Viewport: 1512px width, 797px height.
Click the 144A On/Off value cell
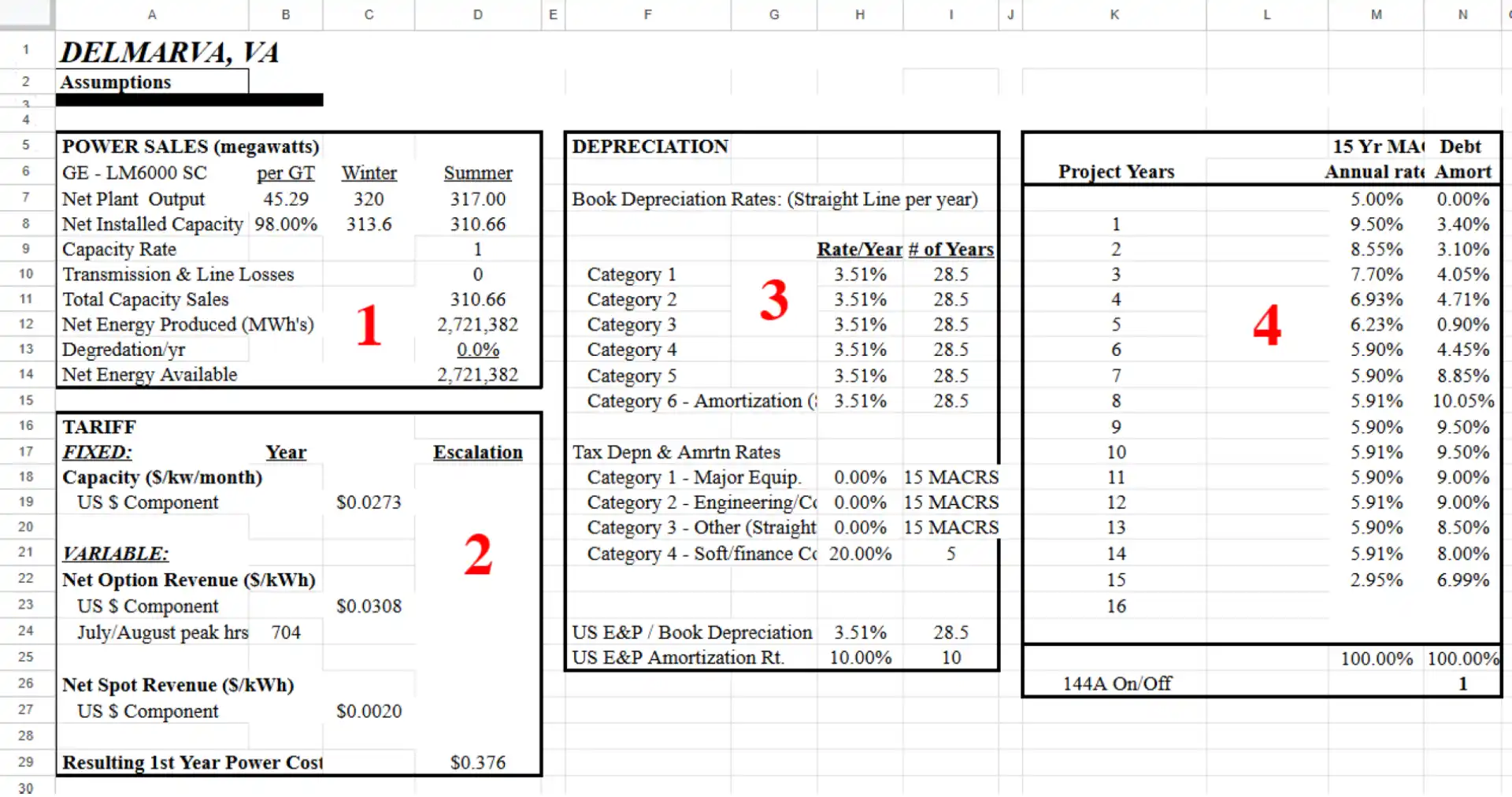click(1462, 684)
